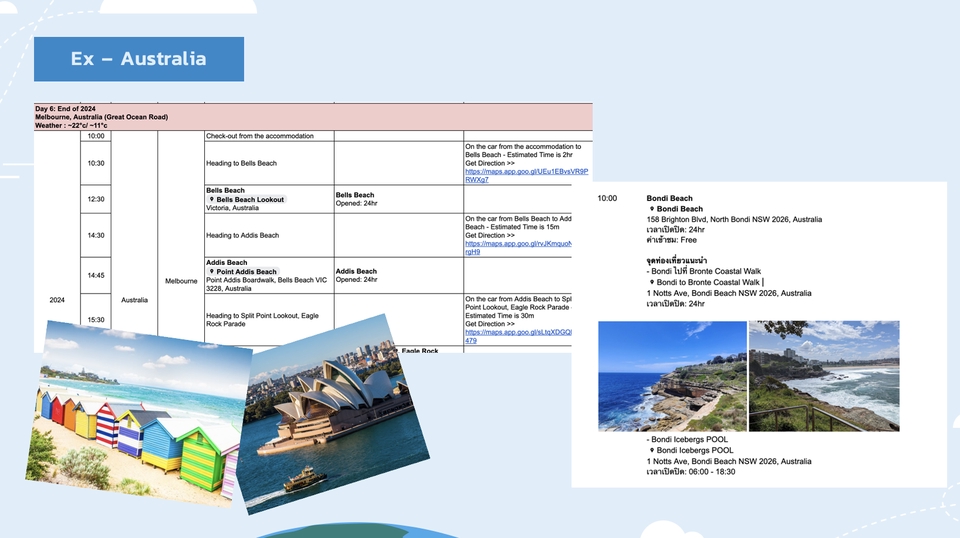Viewport: 960px width, 538px height.
Task: Click 'Heading to Split Point Lookout' cell
Action: coord(269,319)
